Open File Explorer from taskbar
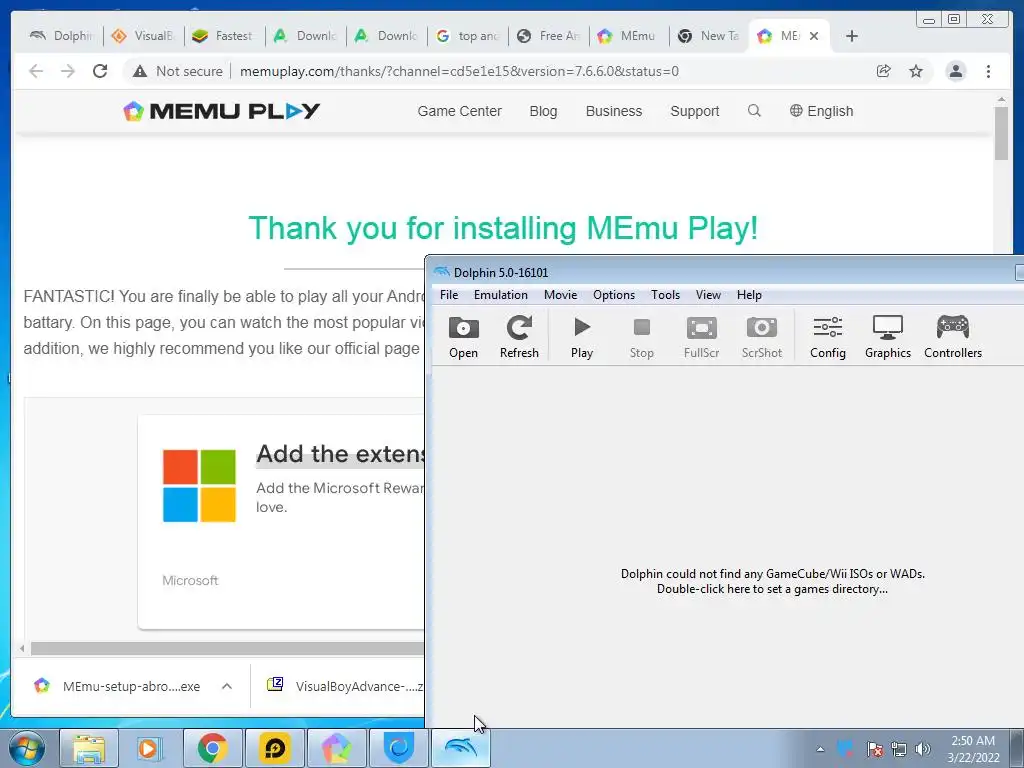Viewport: 1024px width, 768px height. pos(89,748)
